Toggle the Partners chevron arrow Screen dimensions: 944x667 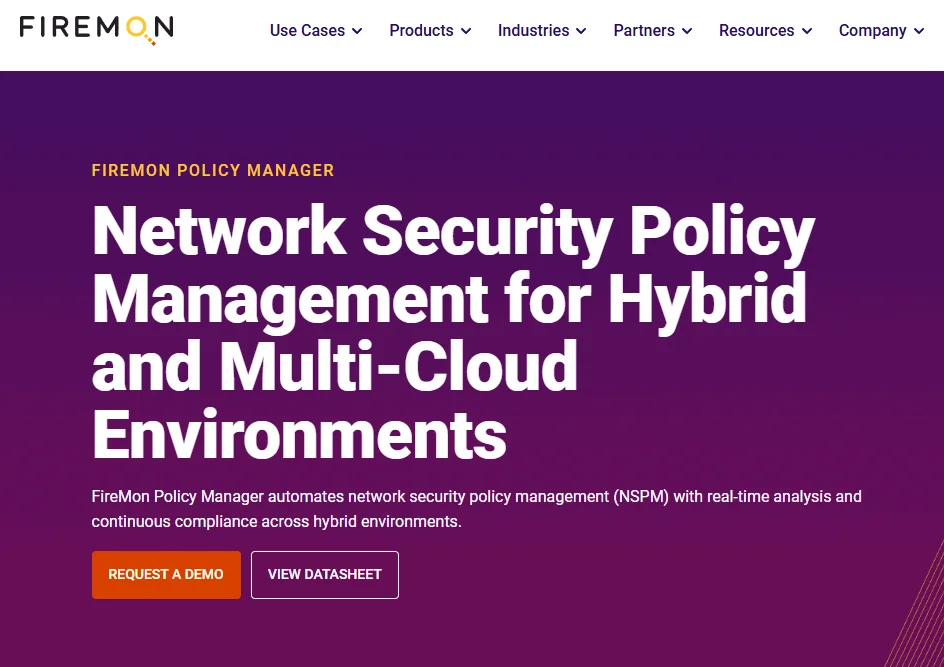click(x=688, y=32)
